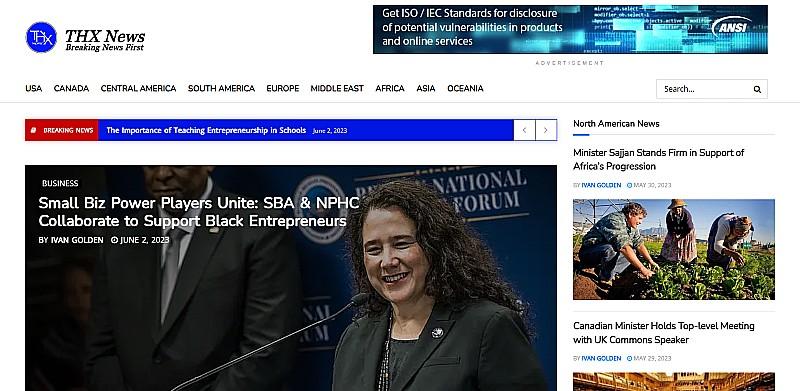Viewport: 800px width, 391px height.
Task: Open the ANSI ISO/IEC Standards advertisement banner
Action: [x=570, y=29]
